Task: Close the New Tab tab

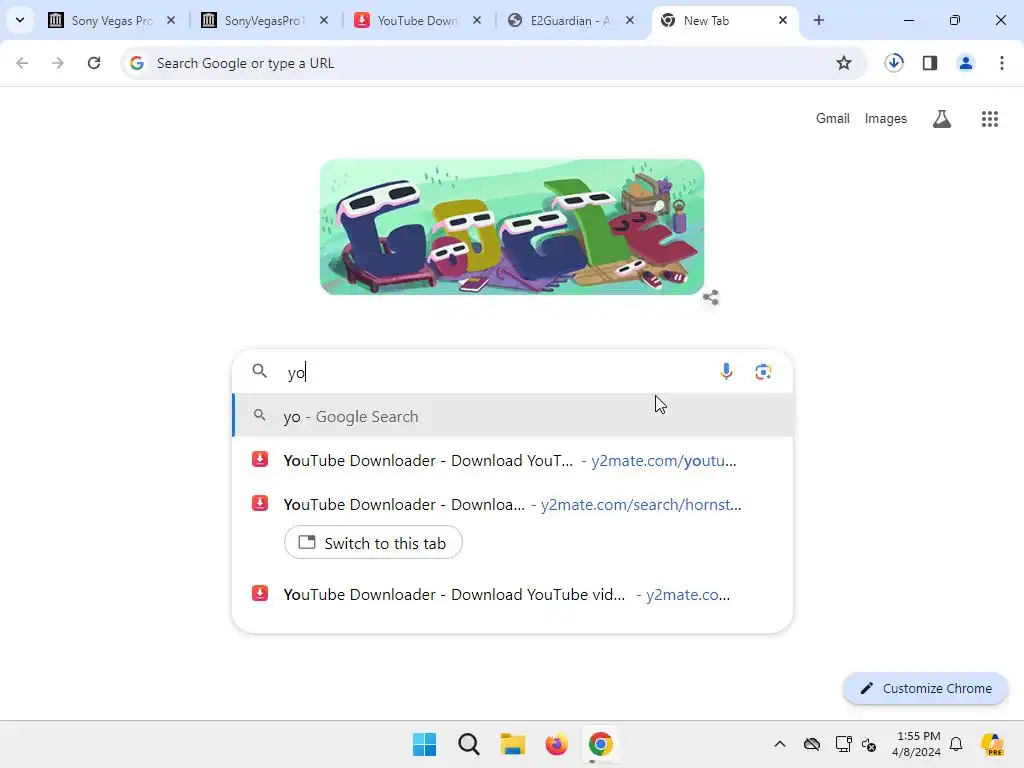Action: (x=782, y=20)
